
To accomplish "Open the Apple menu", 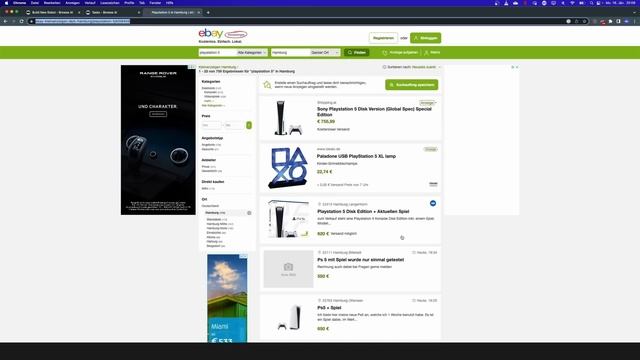I will (x=7, y=3).
